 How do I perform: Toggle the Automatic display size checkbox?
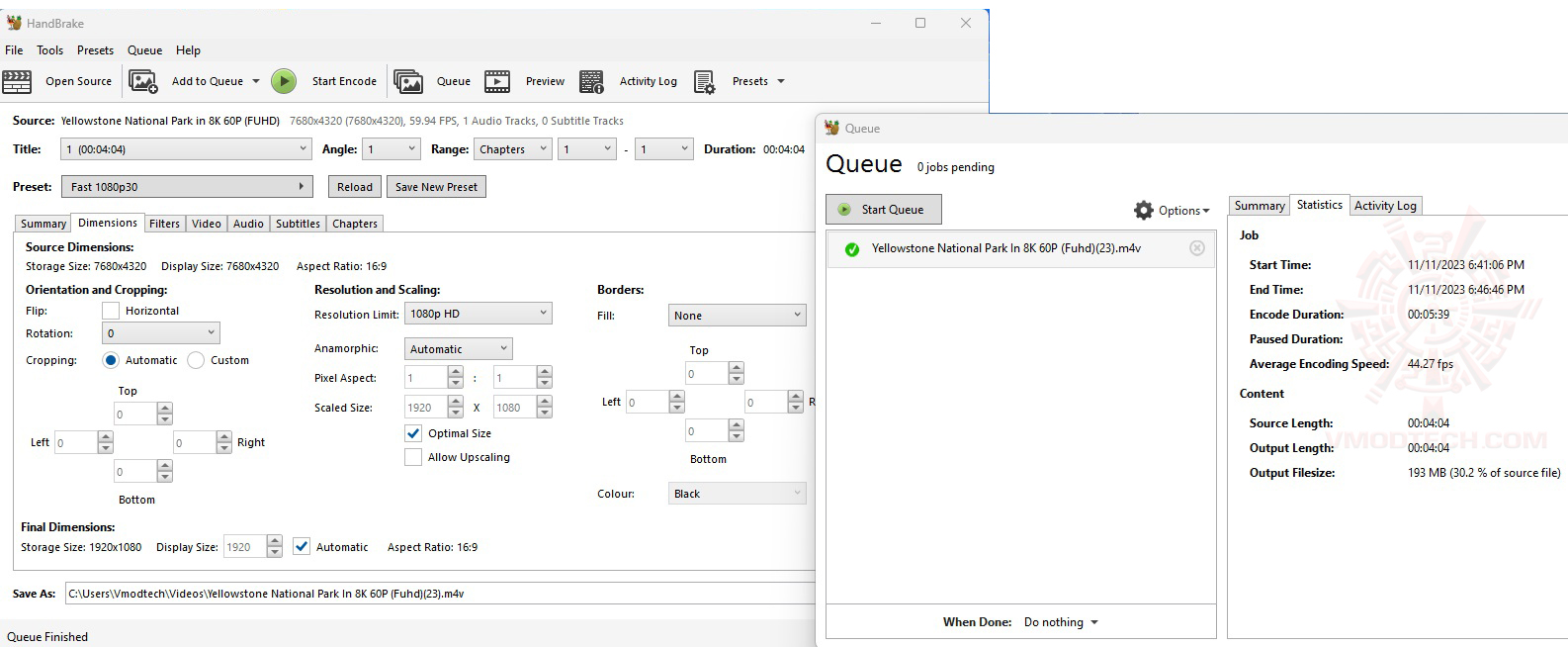coord(302,546)
